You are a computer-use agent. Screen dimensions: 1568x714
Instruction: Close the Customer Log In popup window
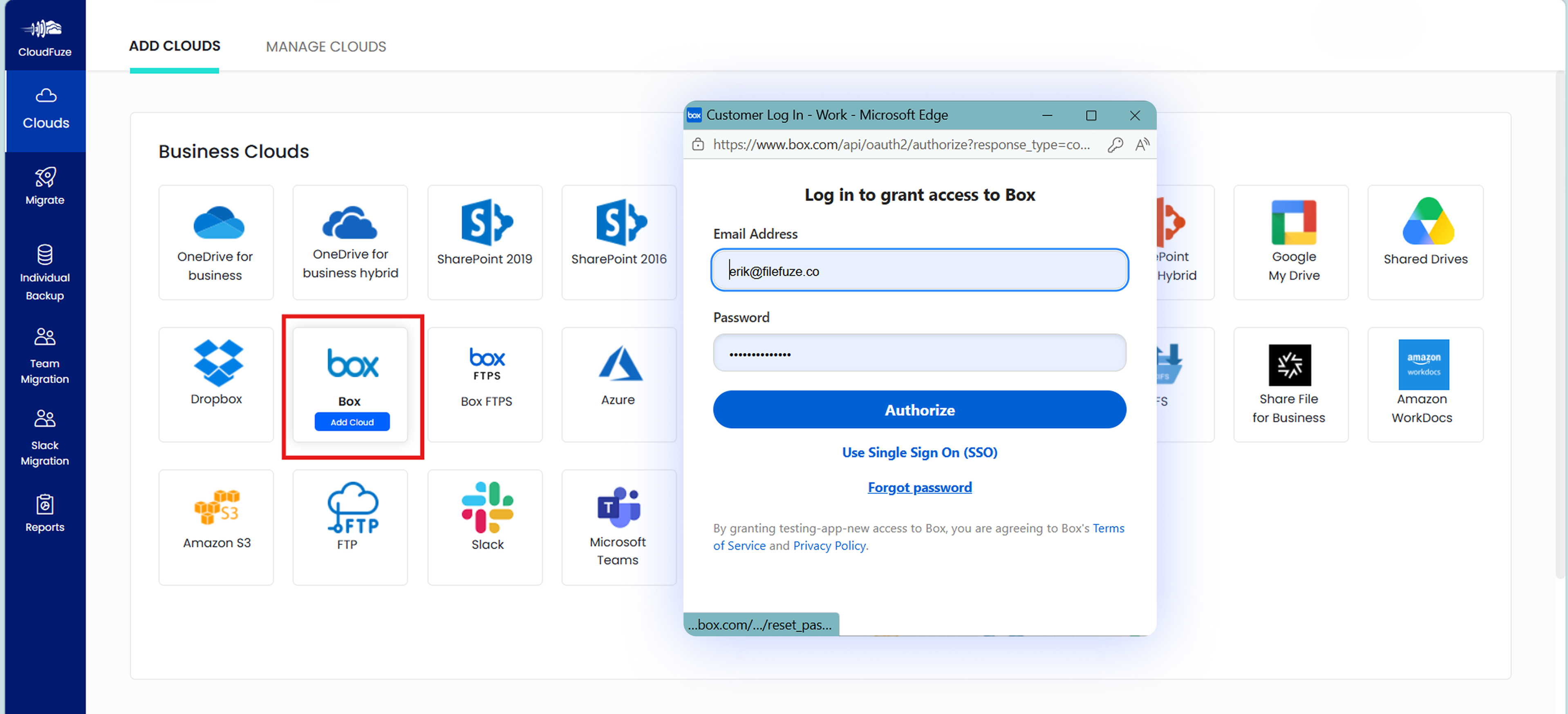[x=1135, y=115]
